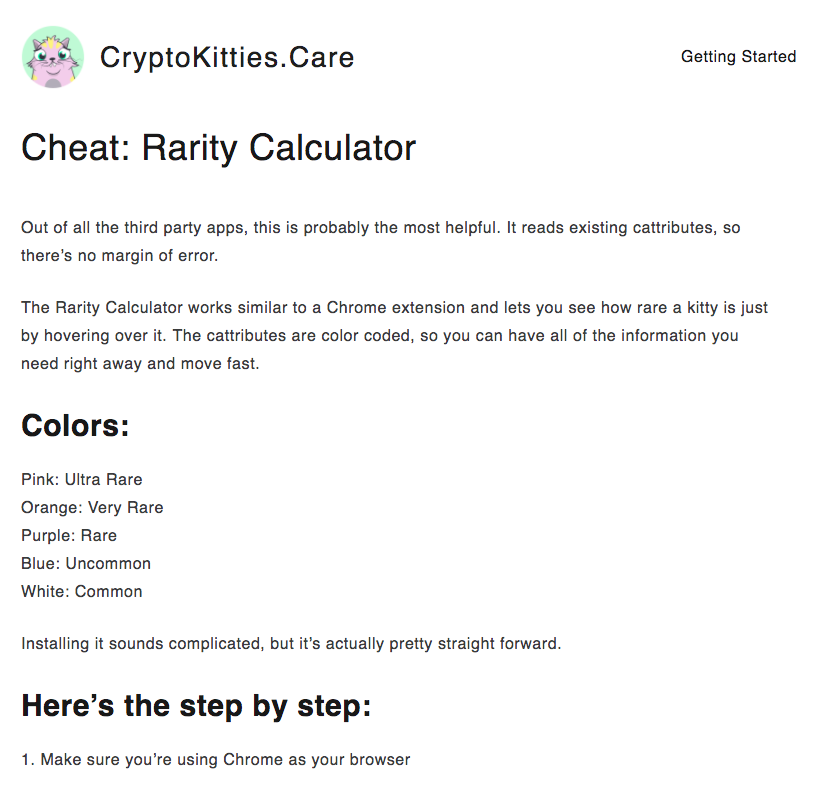Click the CryptoKitties.Care site title
The width and height of the screenshot is (815, 798).
pyautogui.click(x=226, y=58)
